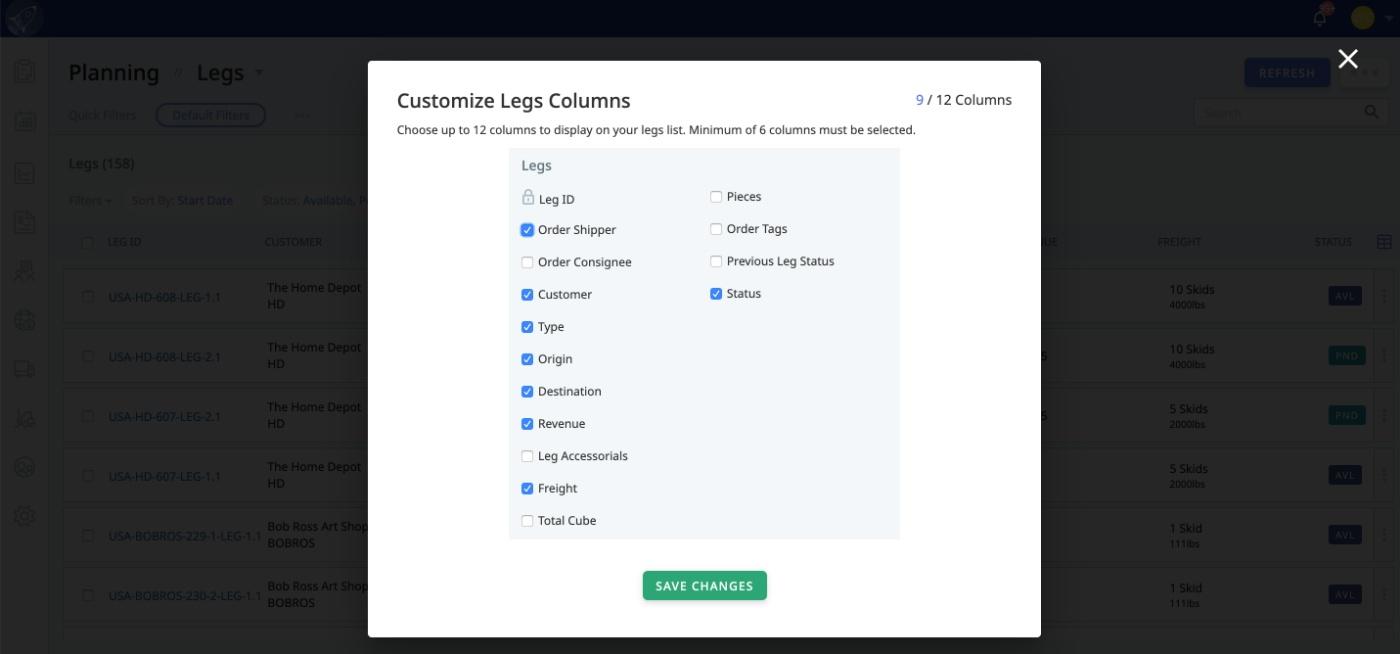Open the clipboard icon in the left sidebar
The width and height of the screenshot is (1400, 654).
coord(24,72)
